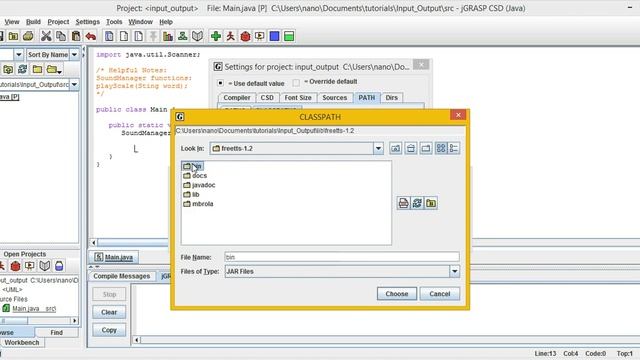Click the Choose button
640x360 pixels.
397,294
